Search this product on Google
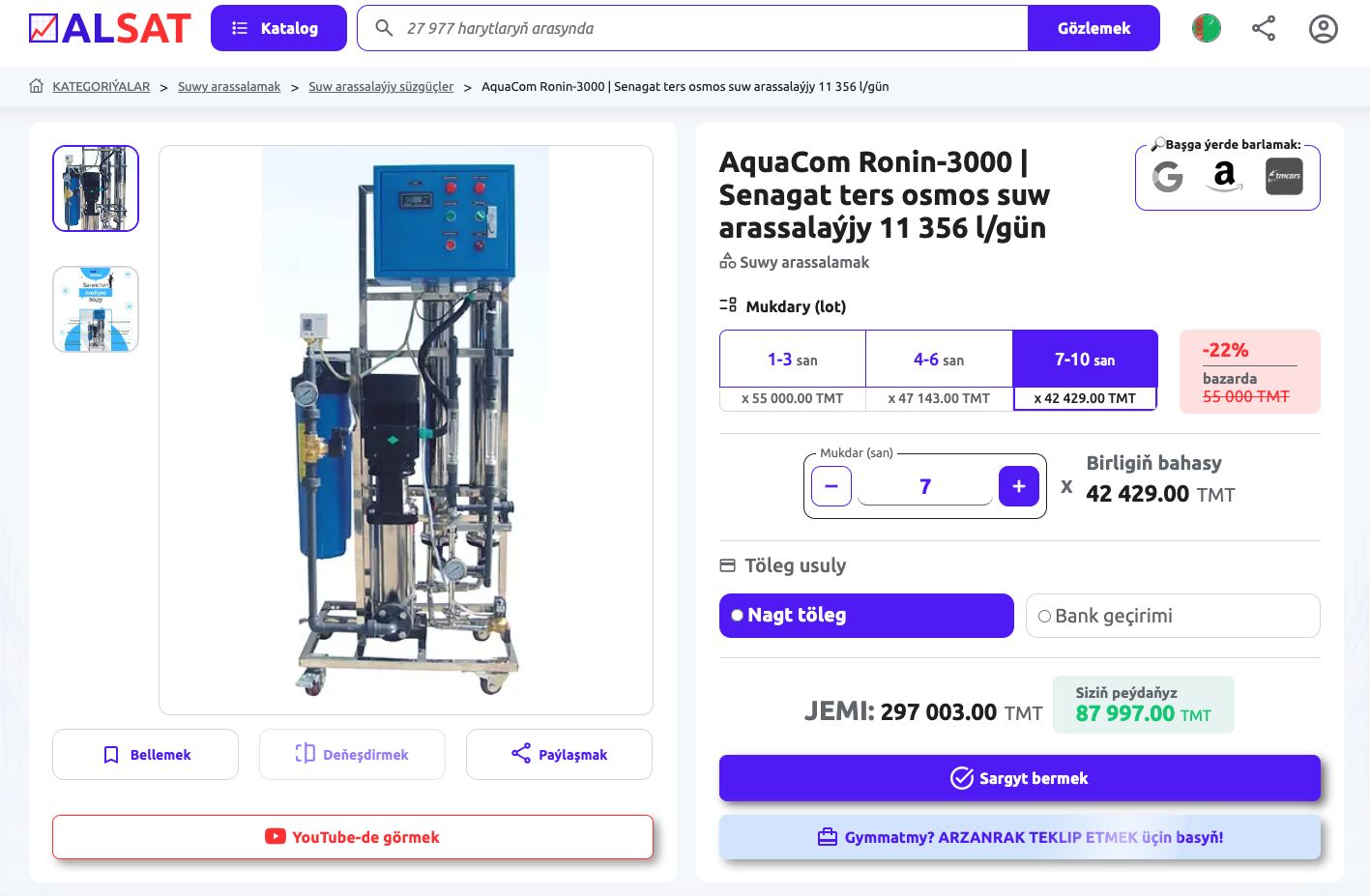 point(1168,176)
